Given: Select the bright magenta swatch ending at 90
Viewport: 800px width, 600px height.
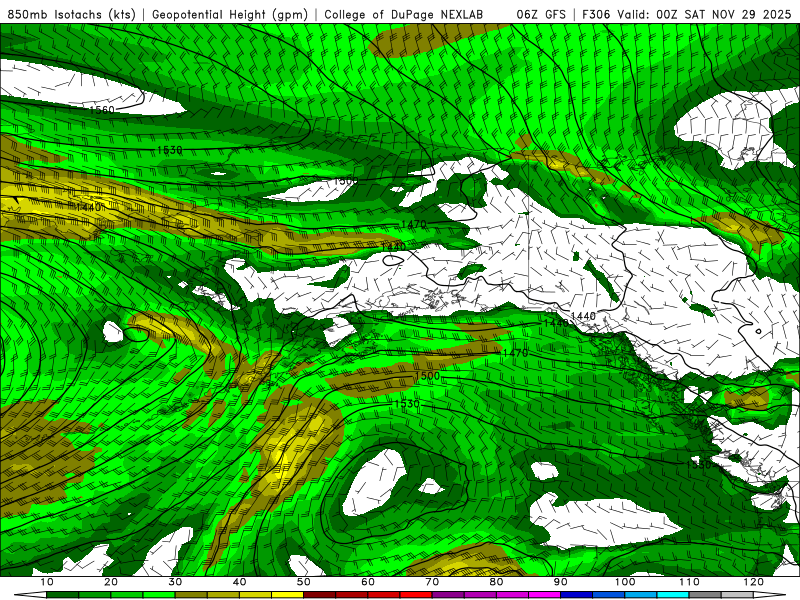Looking at the screenshot, I should 544,595.
